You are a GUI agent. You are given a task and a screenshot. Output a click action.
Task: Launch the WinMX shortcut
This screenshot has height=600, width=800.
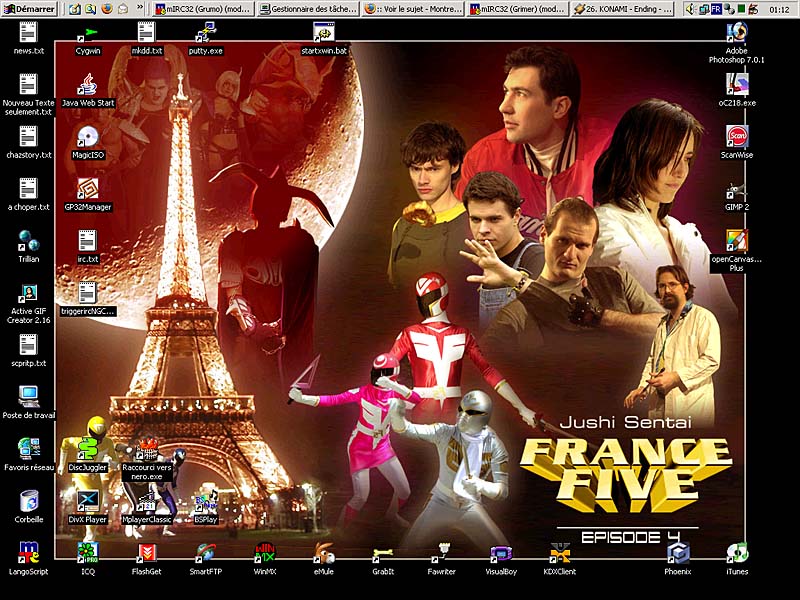[x=265, y=559]
